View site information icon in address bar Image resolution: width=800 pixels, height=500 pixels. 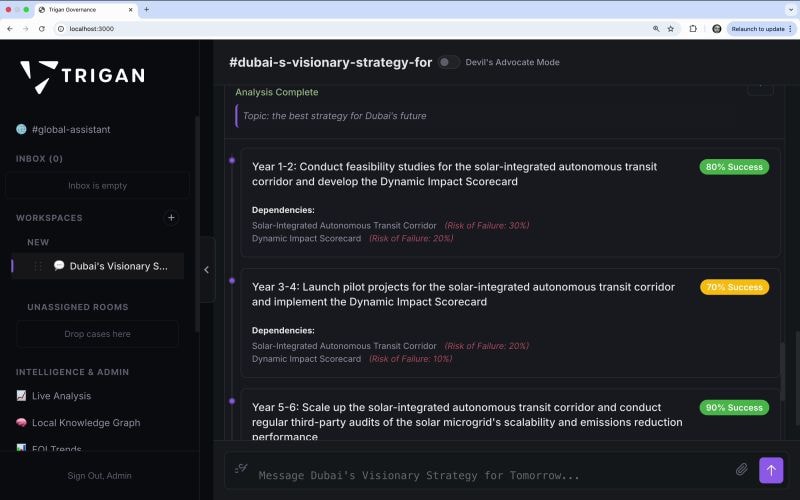(61, 29)
